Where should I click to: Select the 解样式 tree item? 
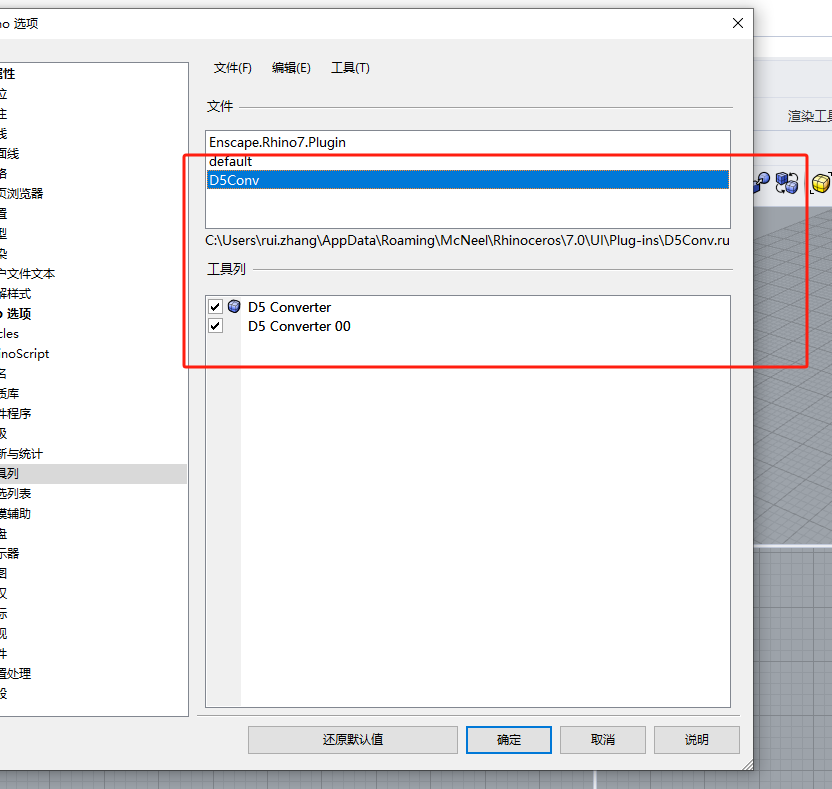point(15,293)
